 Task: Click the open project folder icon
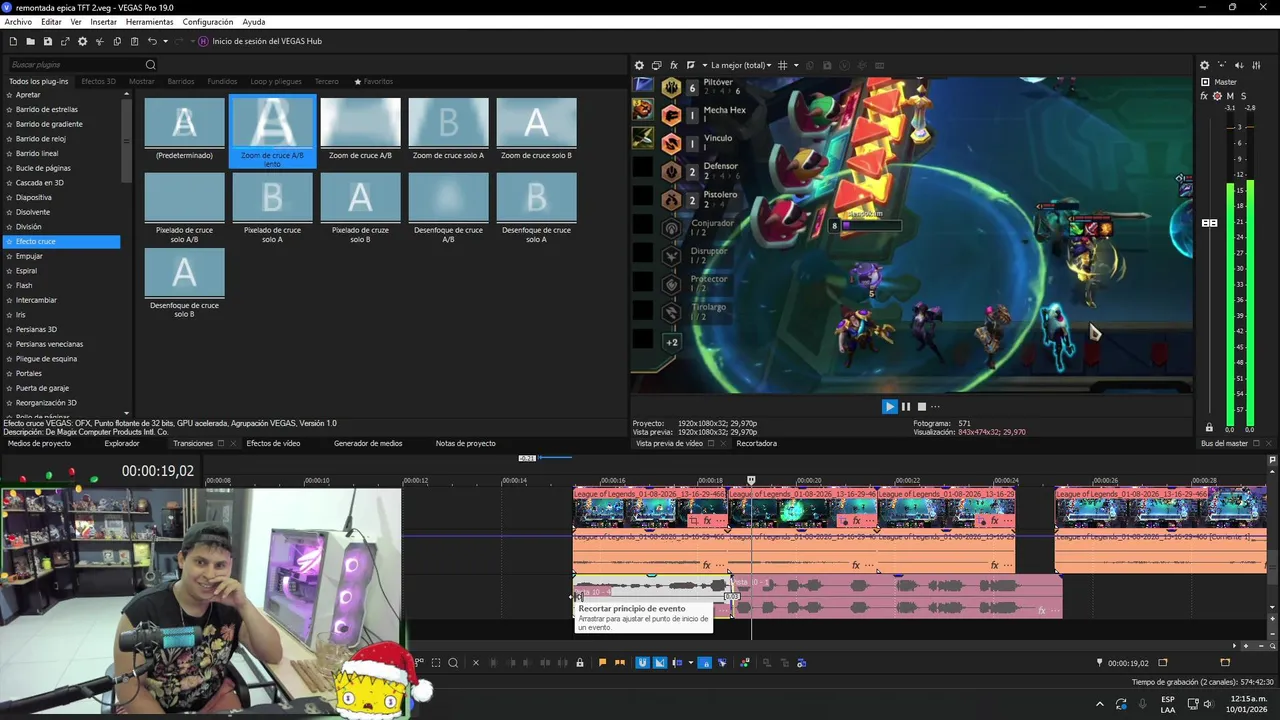tap(30, 41)
